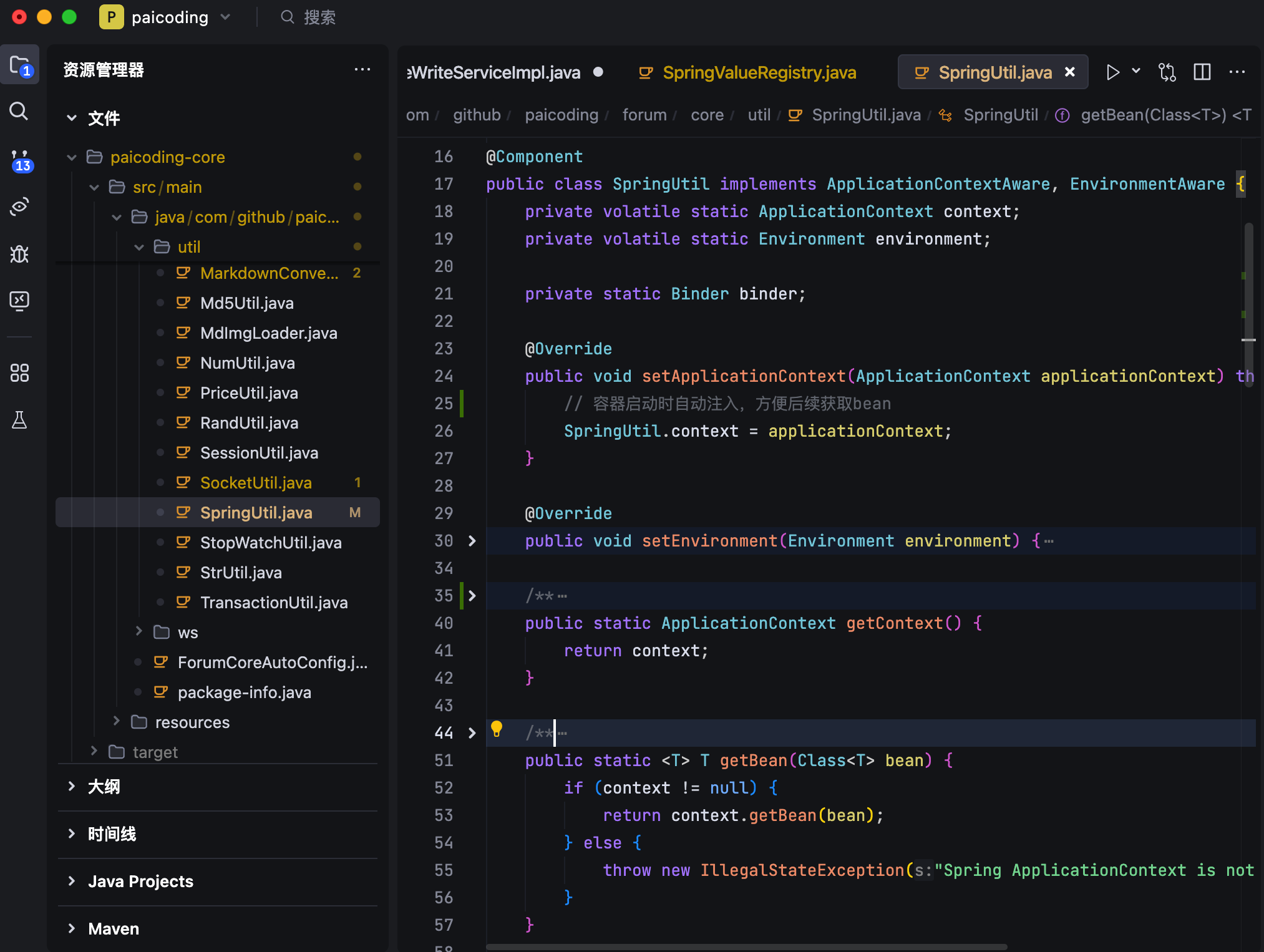This screenshot has height=952, width=1264.
Task: Open StopWatchUtil.java in the file tree
Action: click(270, 543)
